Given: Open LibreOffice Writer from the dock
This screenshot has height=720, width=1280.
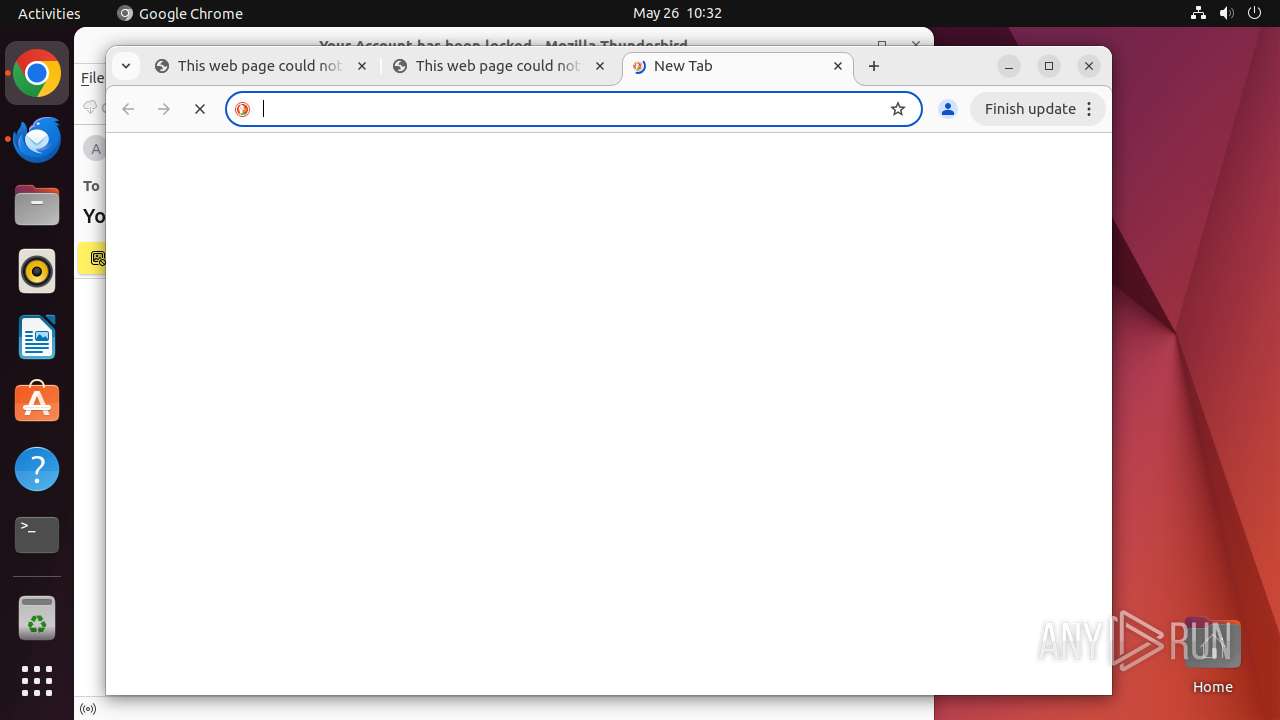Looking at the screenshot, I should tap(37, 337).
